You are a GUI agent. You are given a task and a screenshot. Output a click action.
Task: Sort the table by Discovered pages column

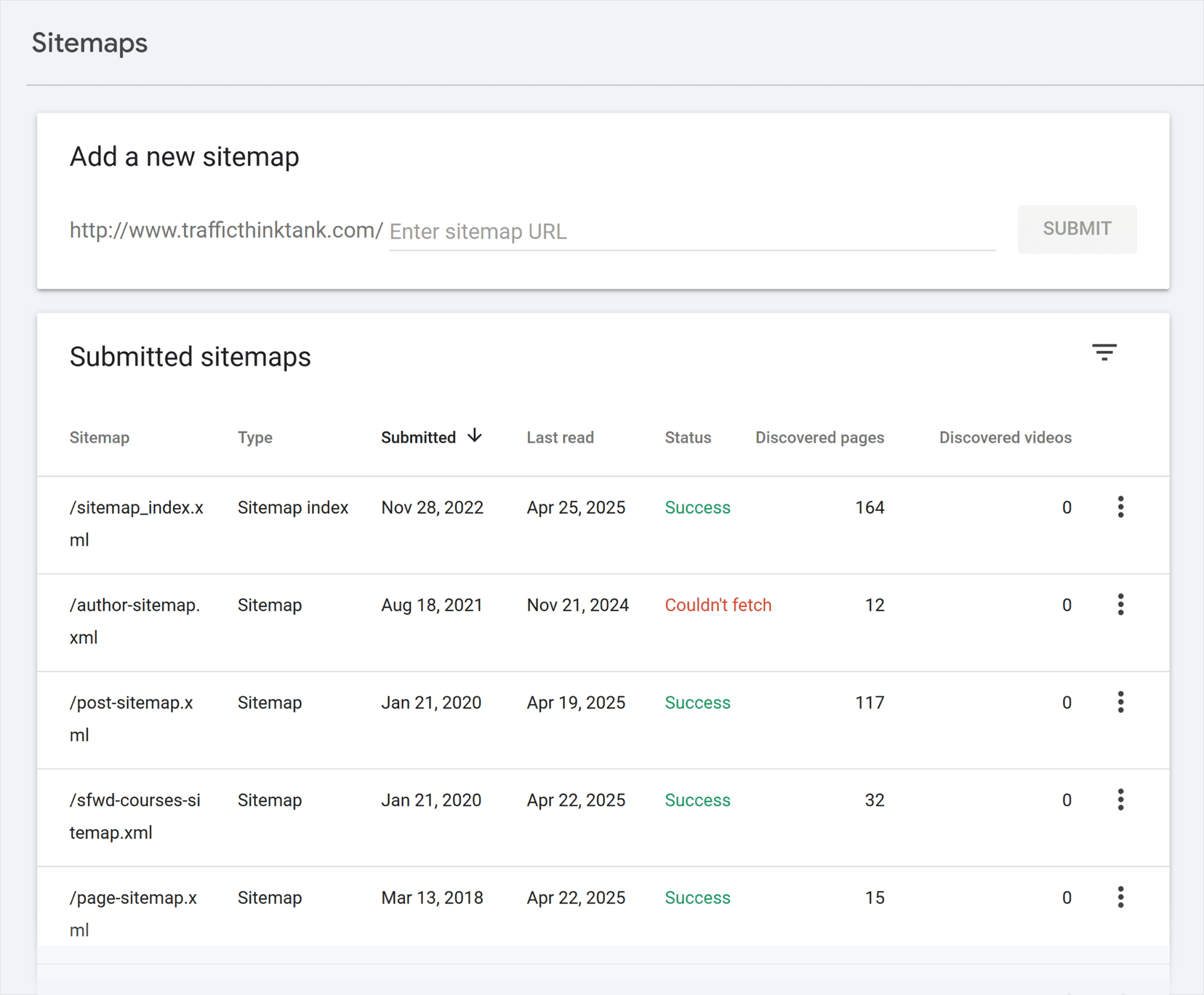pyautogui.click(x=819, y=437)
